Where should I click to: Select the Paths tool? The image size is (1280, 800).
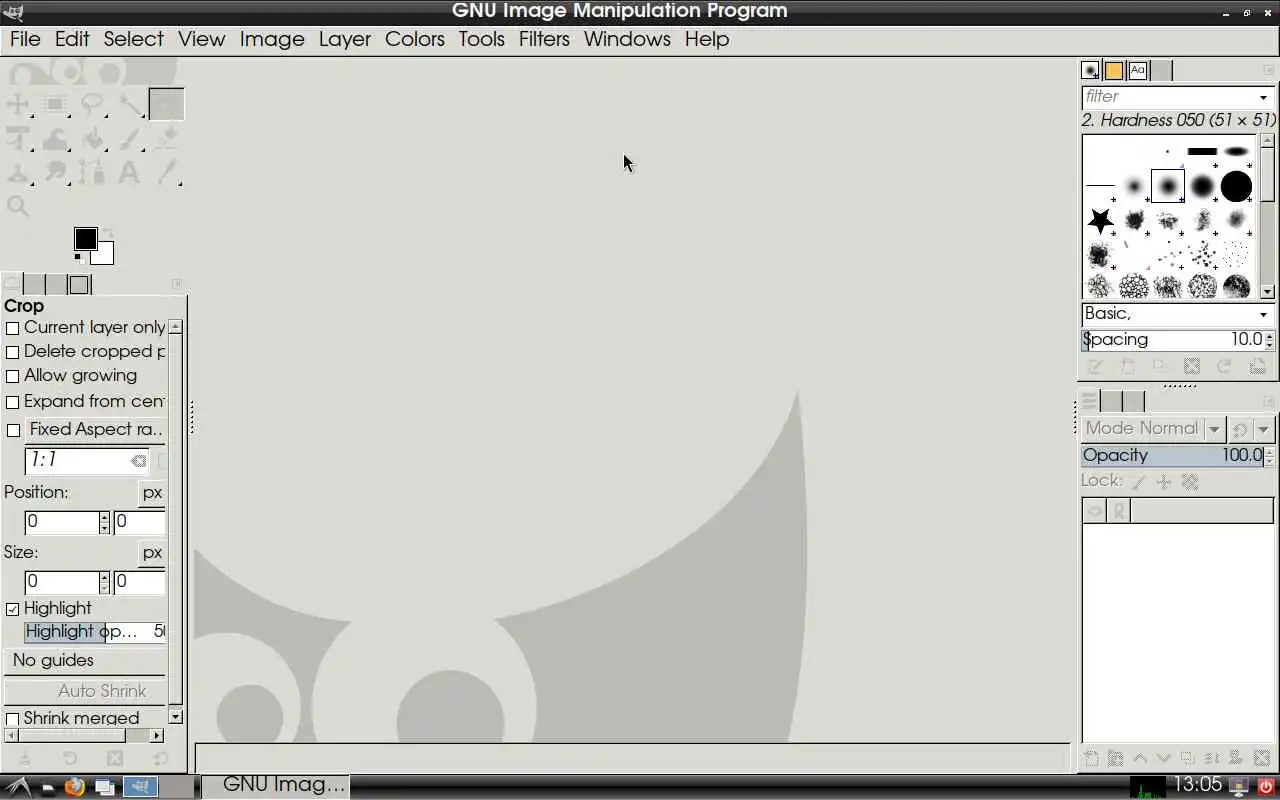(92, 173)
